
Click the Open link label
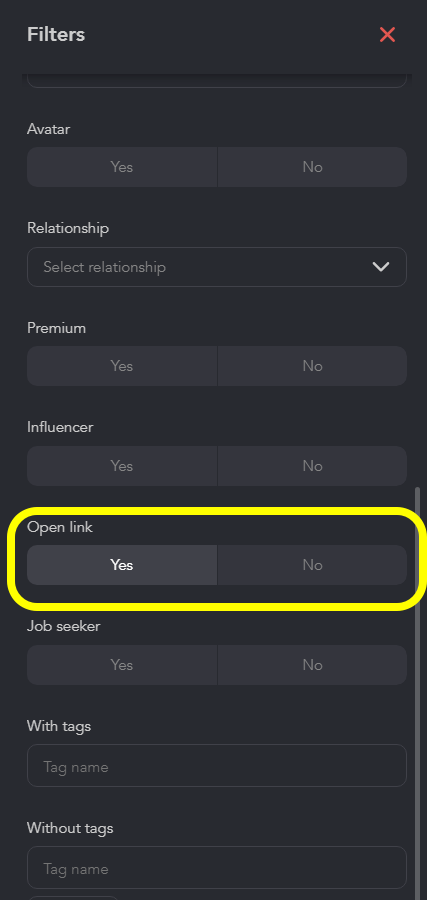[x=60, y=527]
